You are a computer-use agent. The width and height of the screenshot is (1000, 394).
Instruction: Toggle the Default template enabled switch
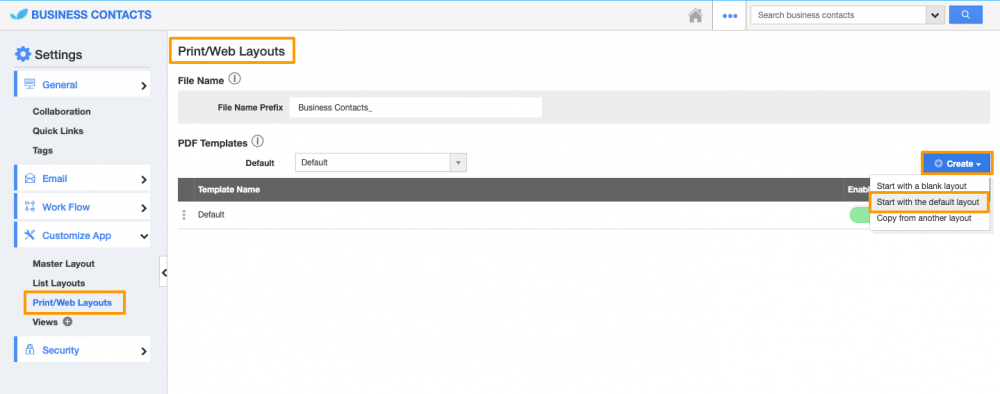(x=860, y=215)
